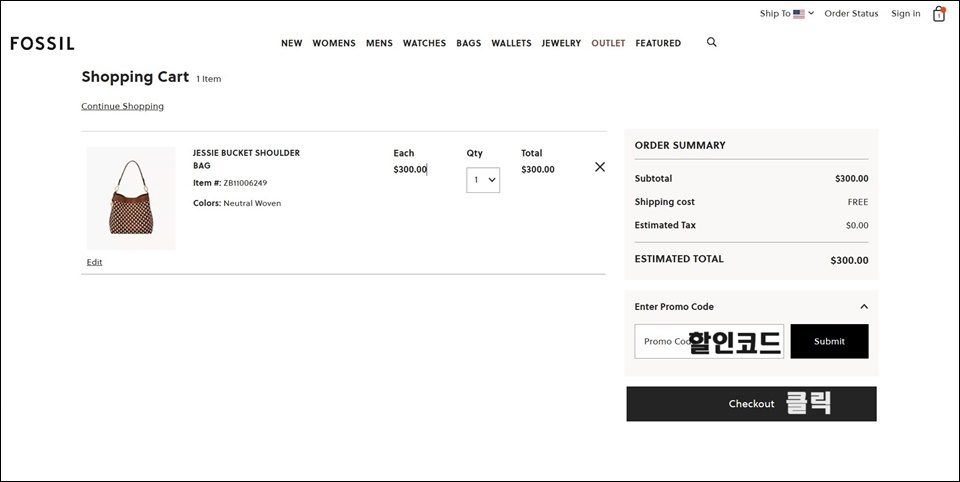Go to the FOSSIL logo homepage

point(42,43)
